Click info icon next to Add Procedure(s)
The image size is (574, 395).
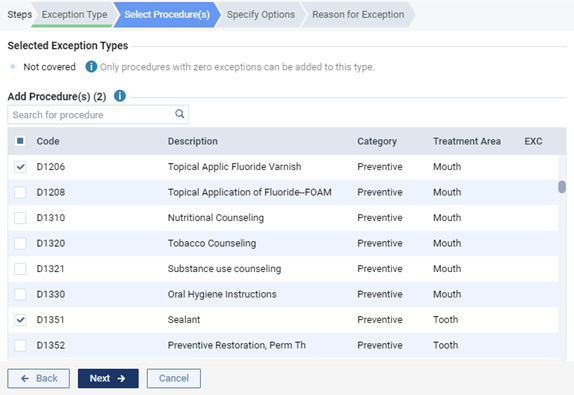point(120,96)
